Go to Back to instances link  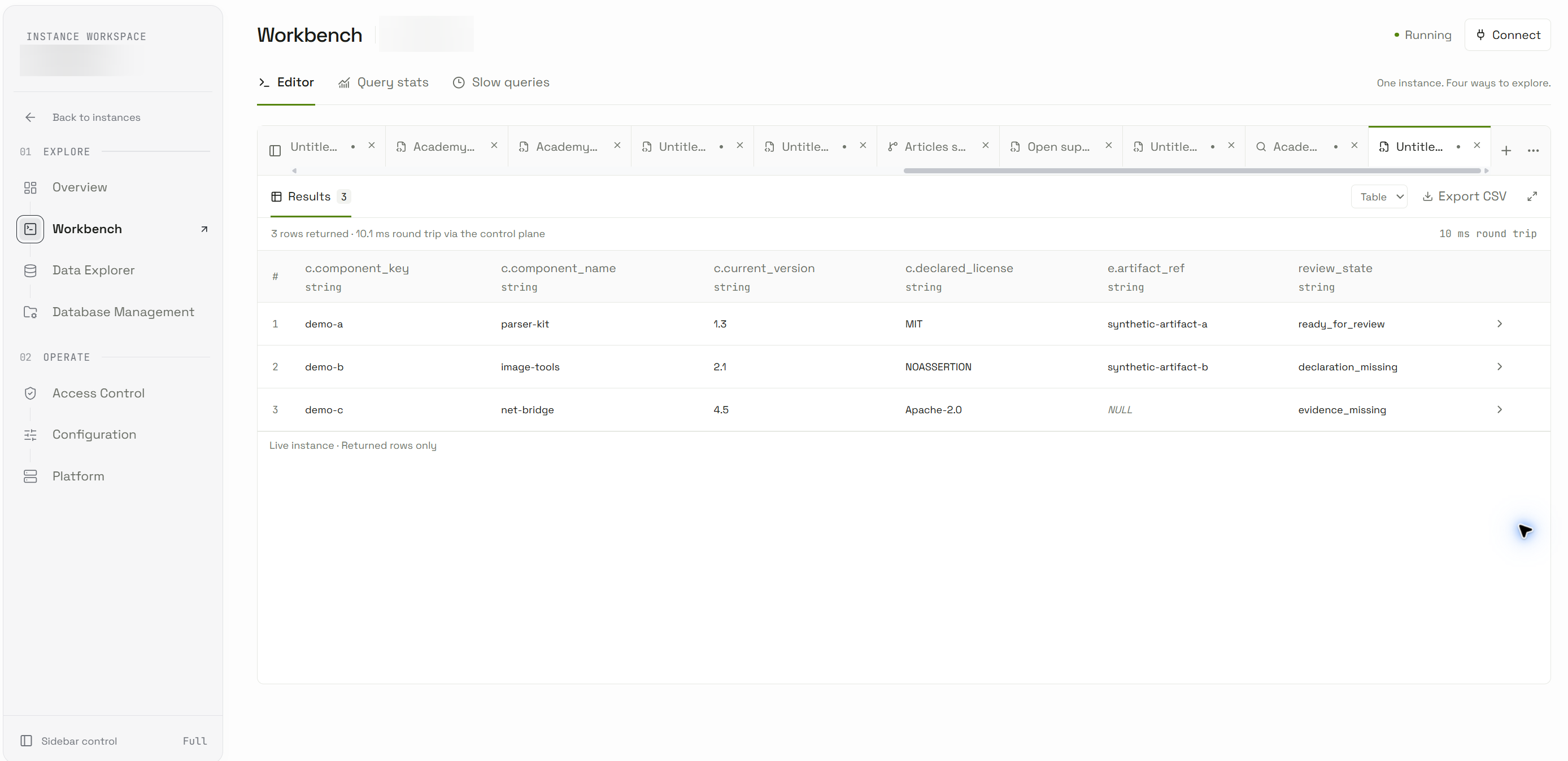(96, 117)
